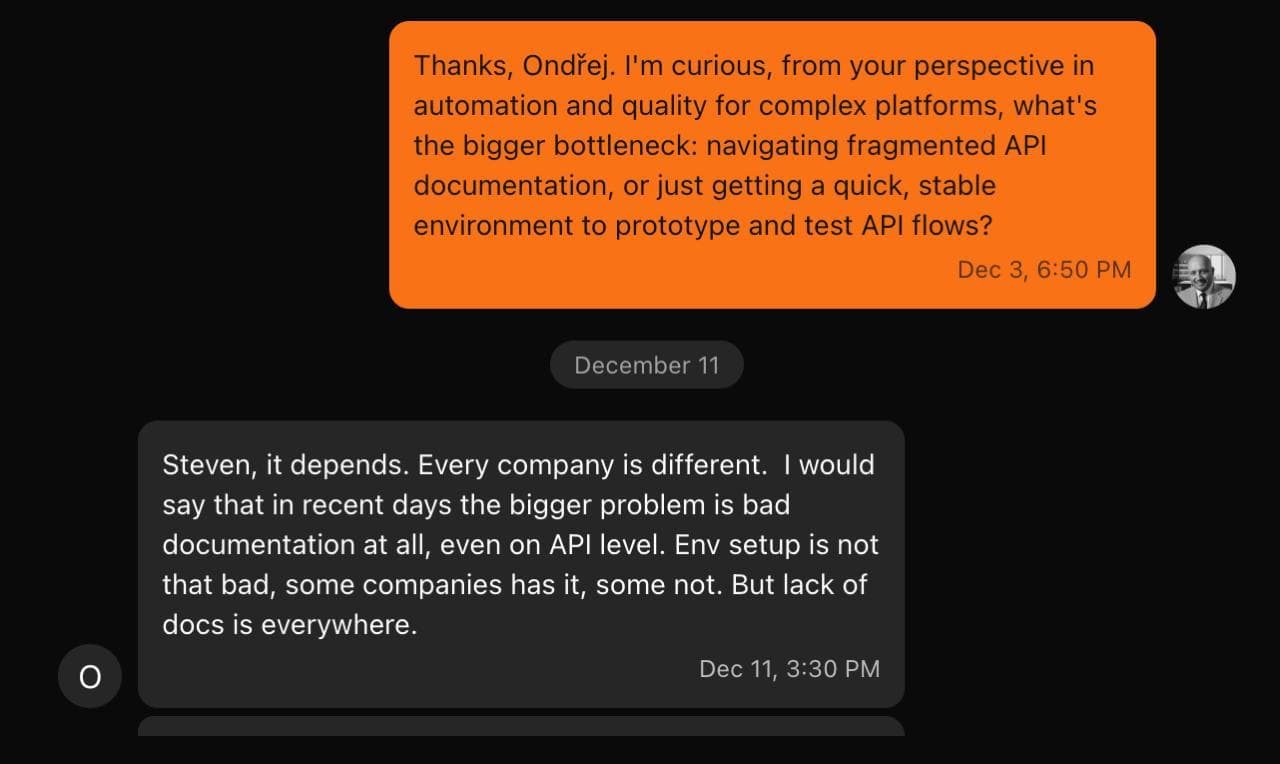Click the "O" contact avatar circle
The width and height of the screenshot is (1280, 764).
point(90,677)
